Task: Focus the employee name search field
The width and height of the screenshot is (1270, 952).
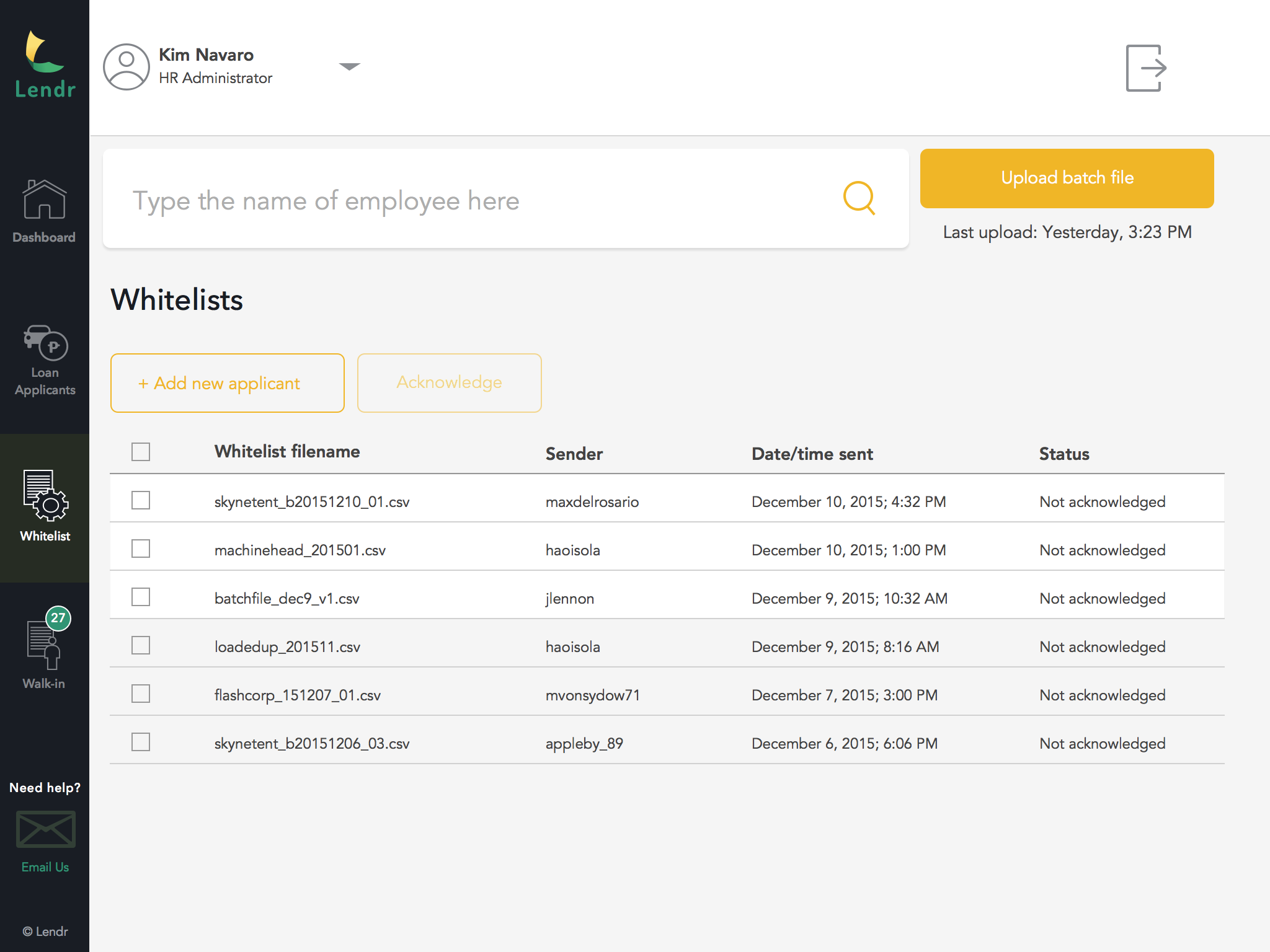Action: (471, 200)
